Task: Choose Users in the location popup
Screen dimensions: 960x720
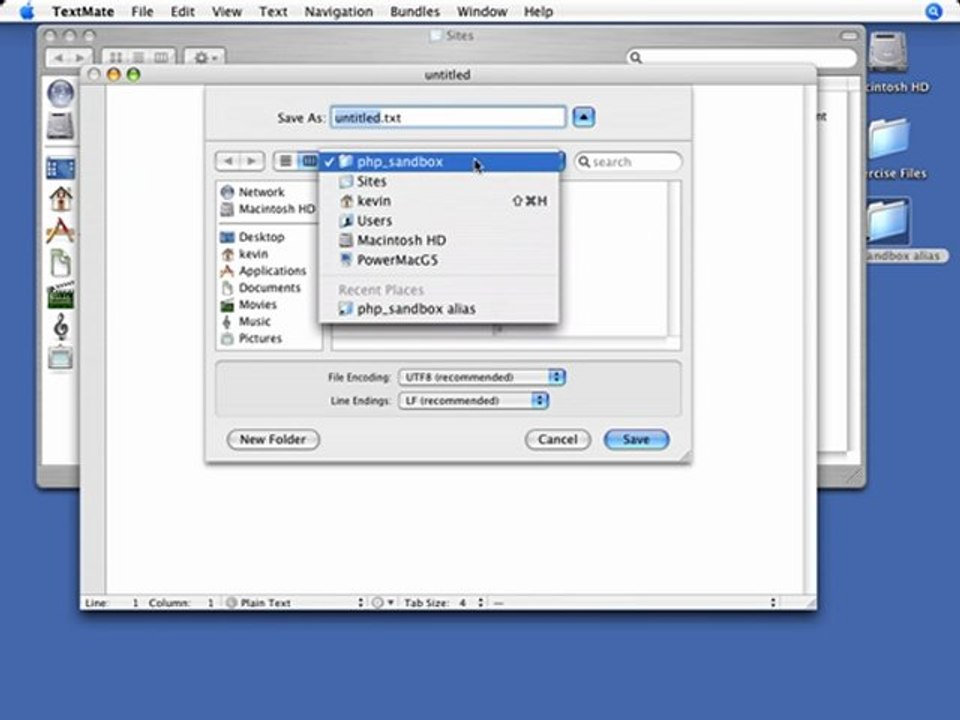Action: point(439,220)
